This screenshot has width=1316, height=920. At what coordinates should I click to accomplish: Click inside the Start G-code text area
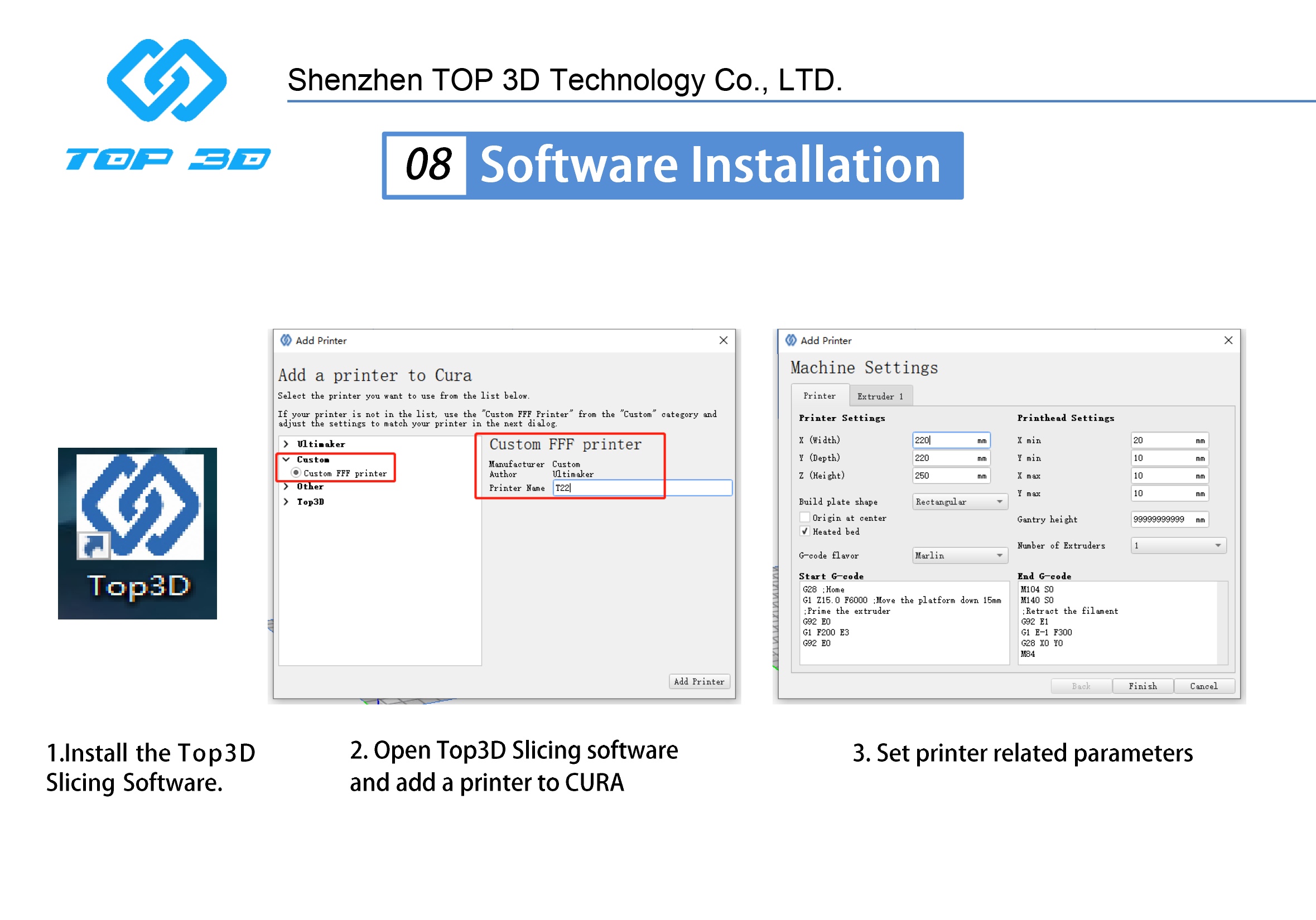point(904,623)
